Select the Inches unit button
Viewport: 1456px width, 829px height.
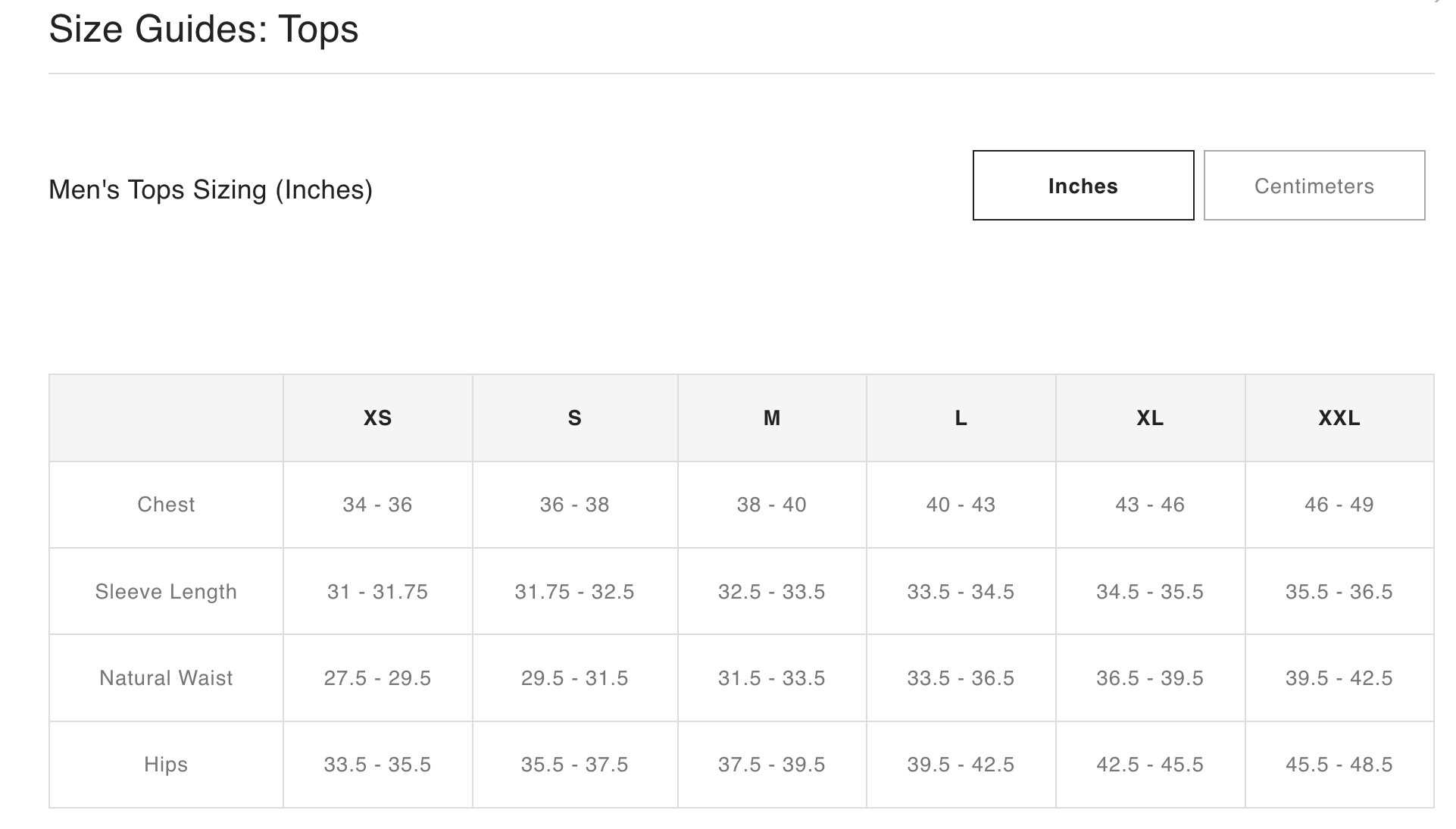pyautogui.click(x=1083, y=186)
